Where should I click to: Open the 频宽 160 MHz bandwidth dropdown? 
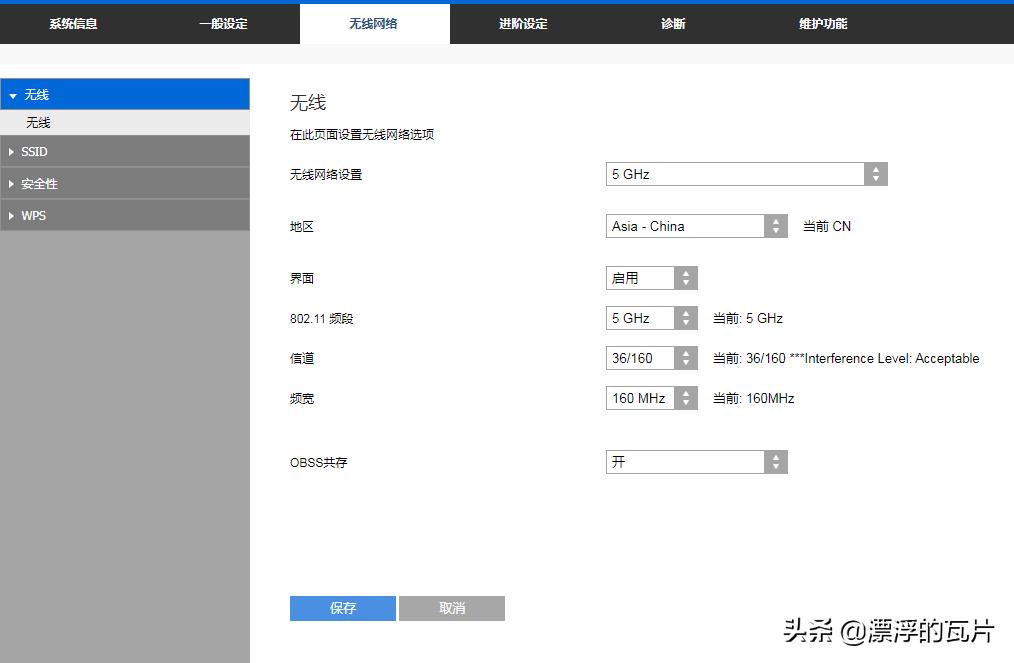pyautogui.click(x=651, y=398)
